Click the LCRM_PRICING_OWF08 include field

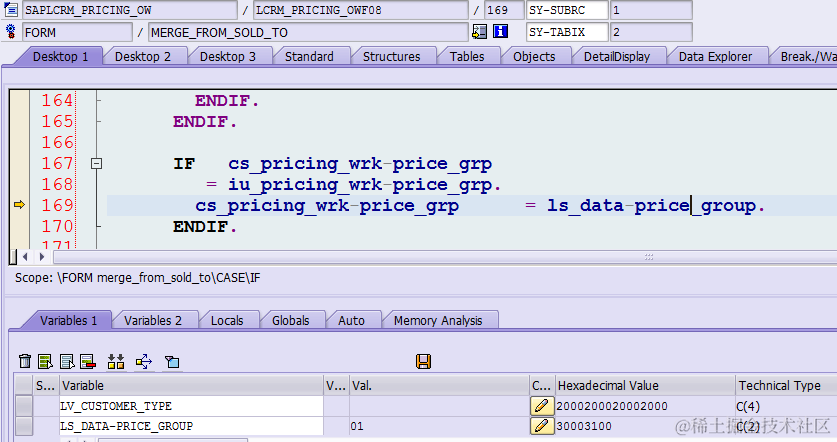point(361,10)
